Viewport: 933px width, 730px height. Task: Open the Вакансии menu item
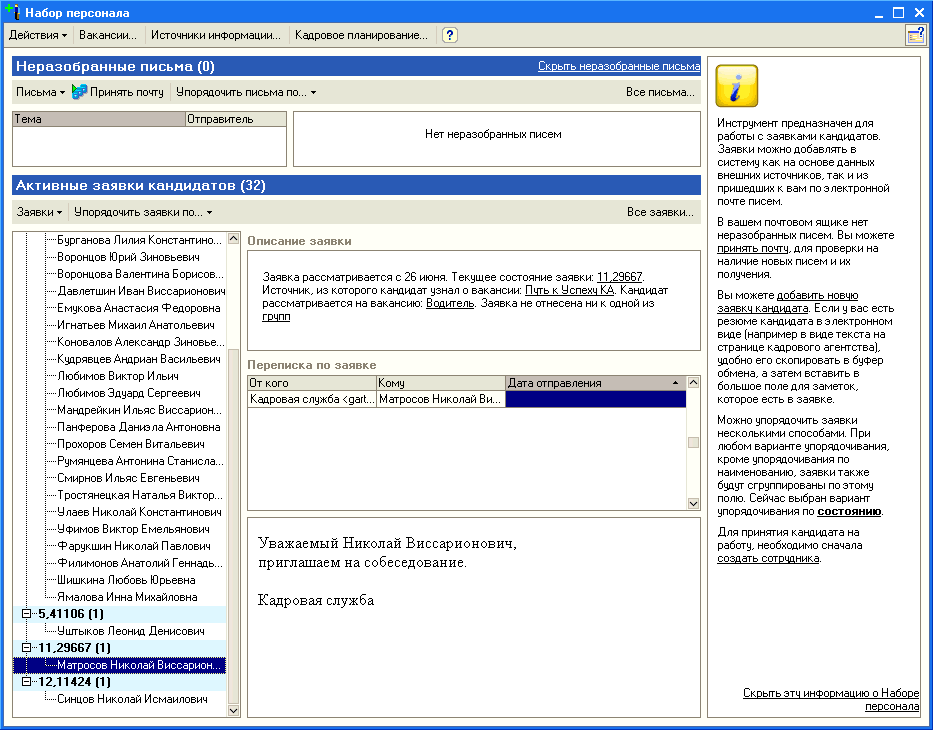(x=108, y=35)
